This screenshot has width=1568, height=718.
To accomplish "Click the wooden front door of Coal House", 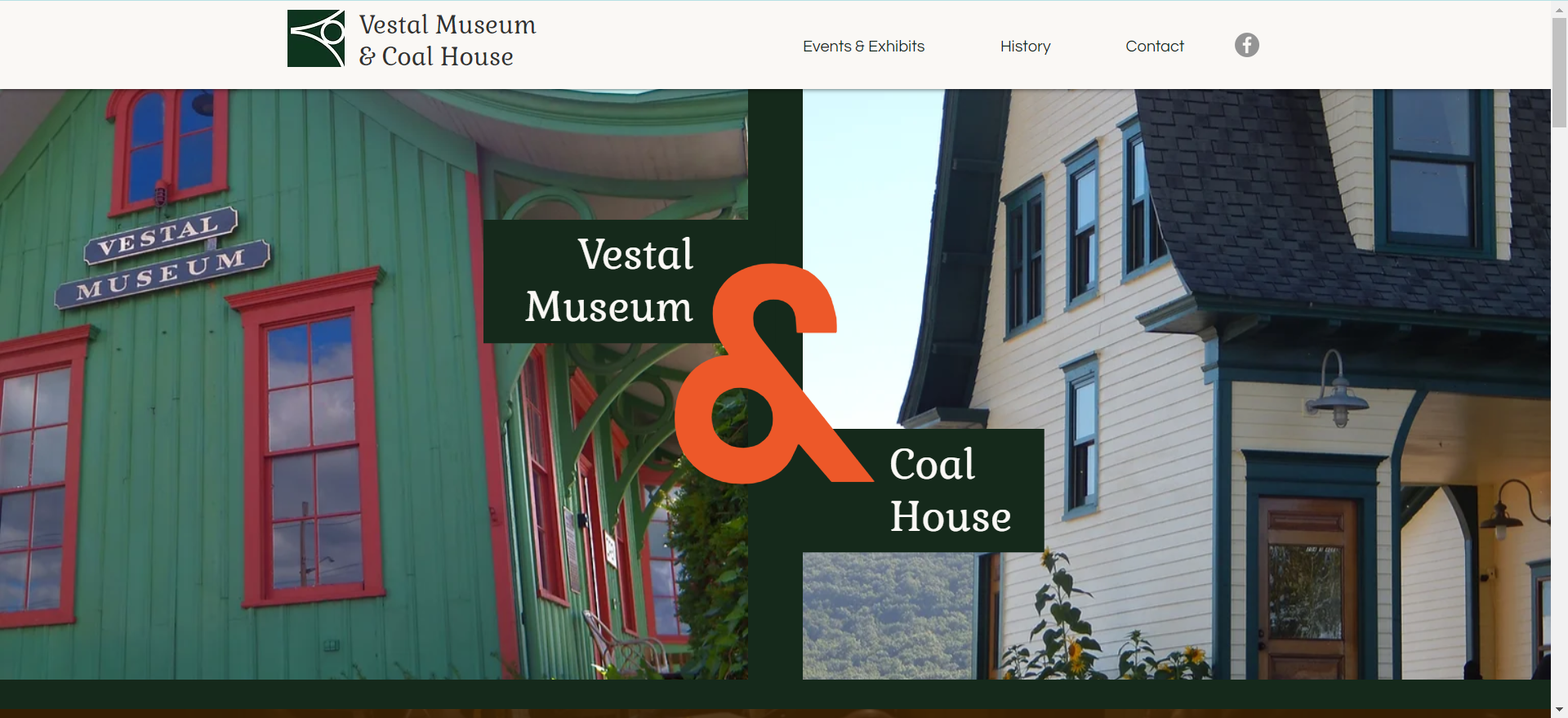I will (1307, 588).
